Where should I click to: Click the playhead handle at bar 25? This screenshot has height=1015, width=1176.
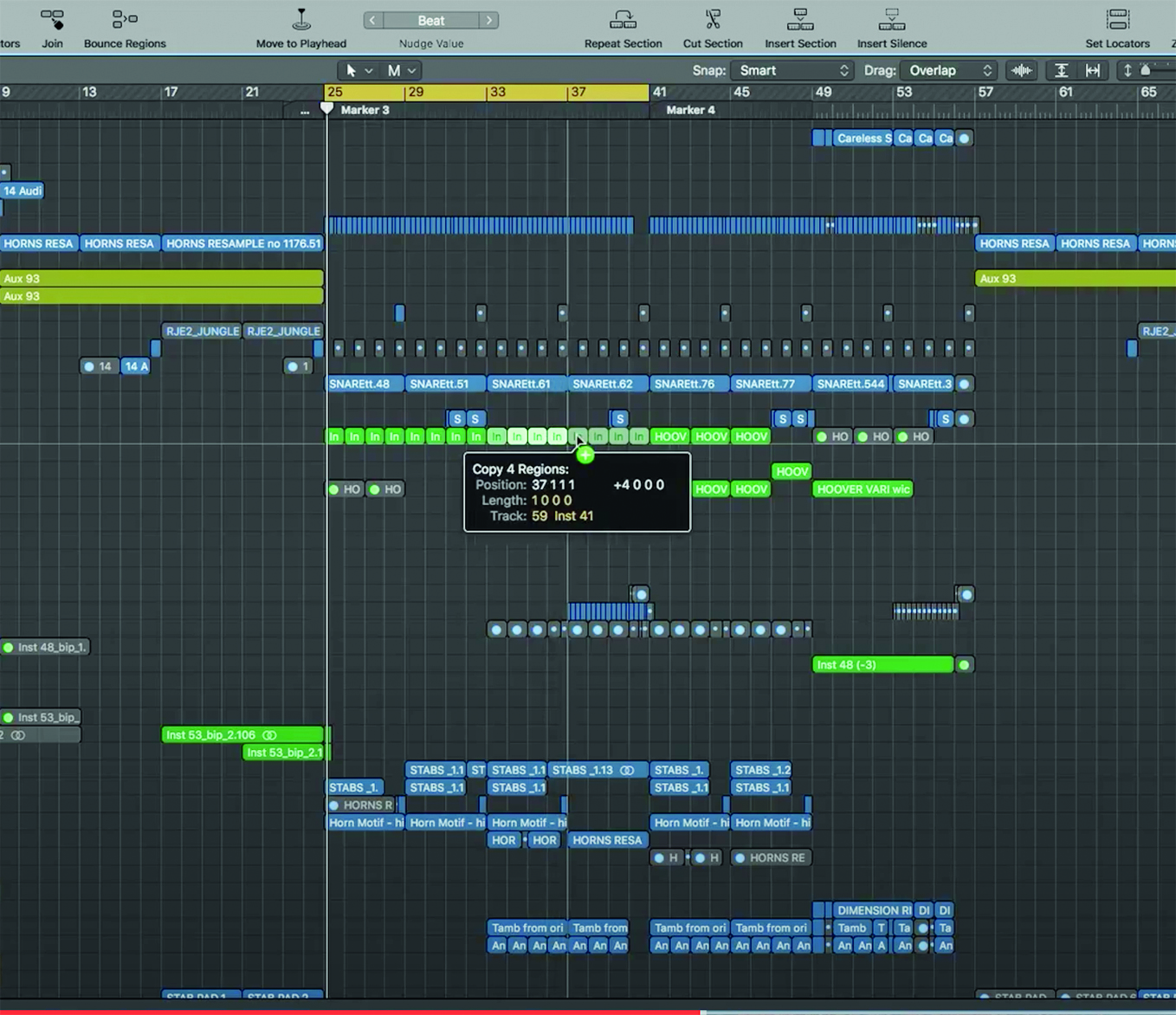coord(326,108)
